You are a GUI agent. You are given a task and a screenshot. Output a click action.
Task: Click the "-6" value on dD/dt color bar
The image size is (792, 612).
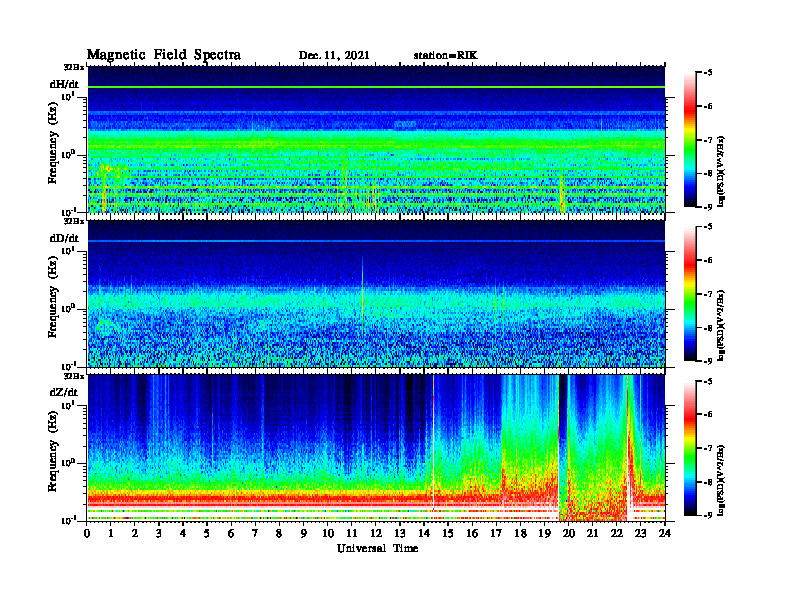(x=708, y=260)
